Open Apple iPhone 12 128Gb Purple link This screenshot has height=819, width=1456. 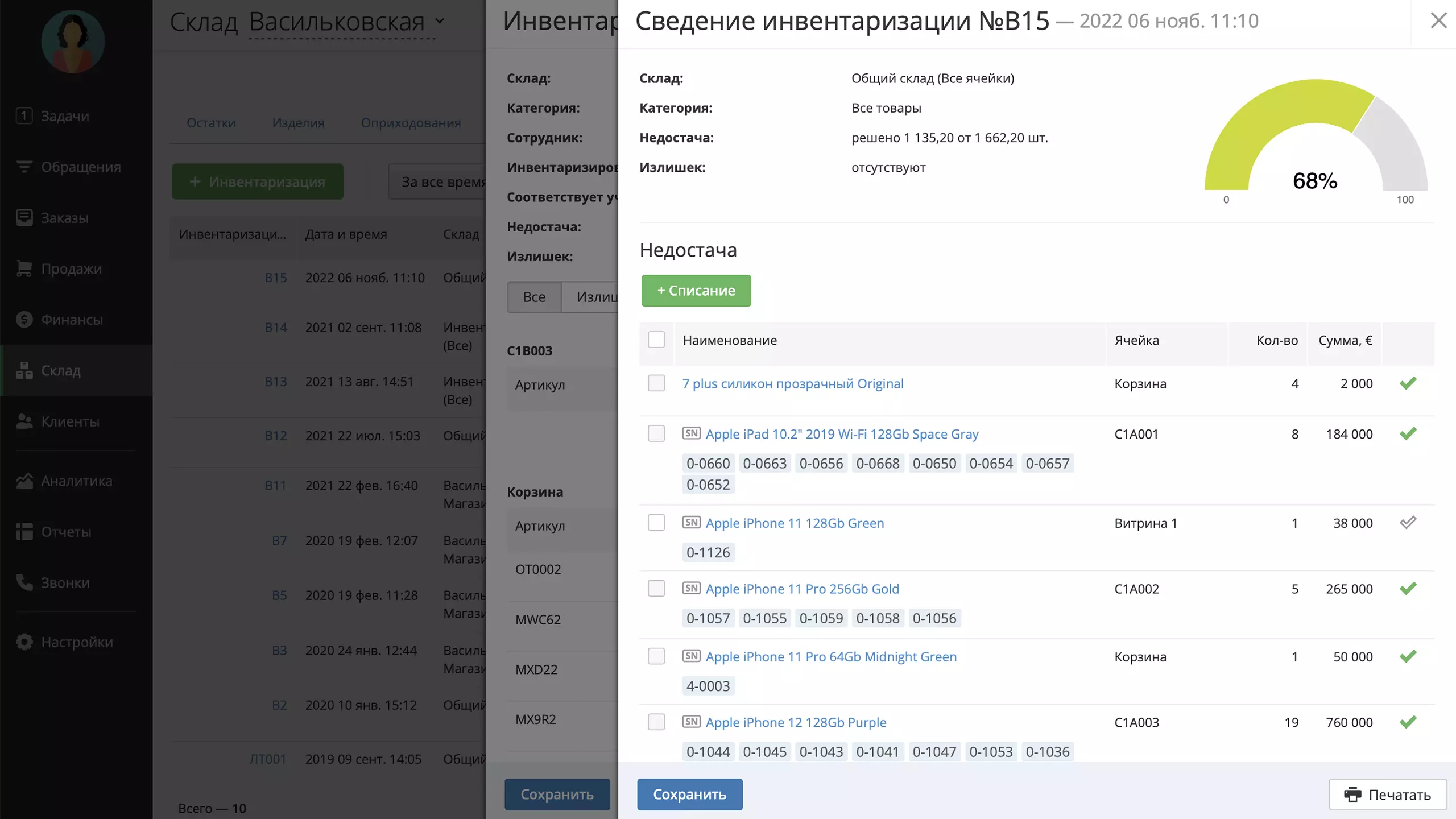(x=796, y=723)
